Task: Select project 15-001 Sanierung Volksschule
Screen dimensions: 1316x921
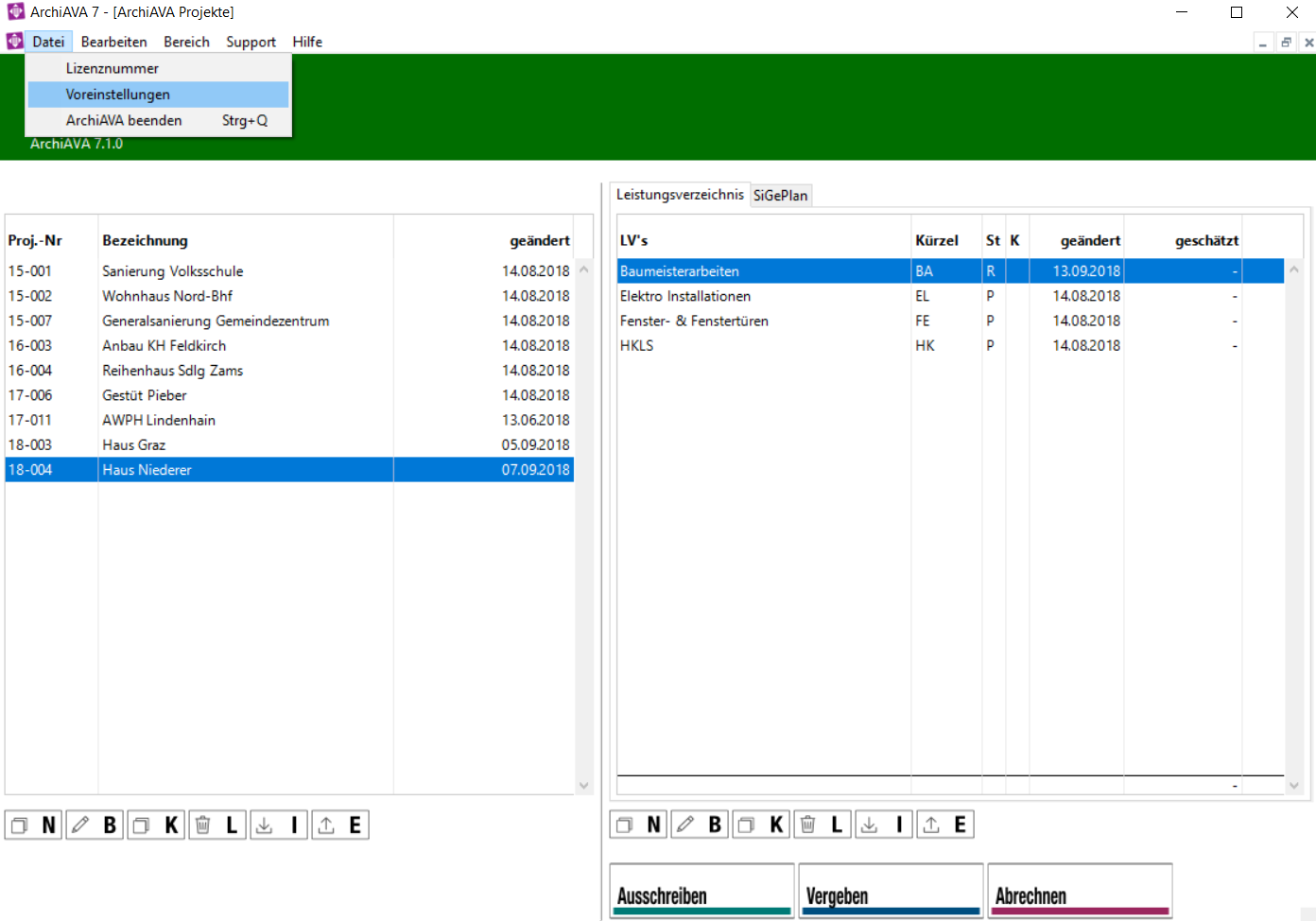Action: click(x=289, y=271)
